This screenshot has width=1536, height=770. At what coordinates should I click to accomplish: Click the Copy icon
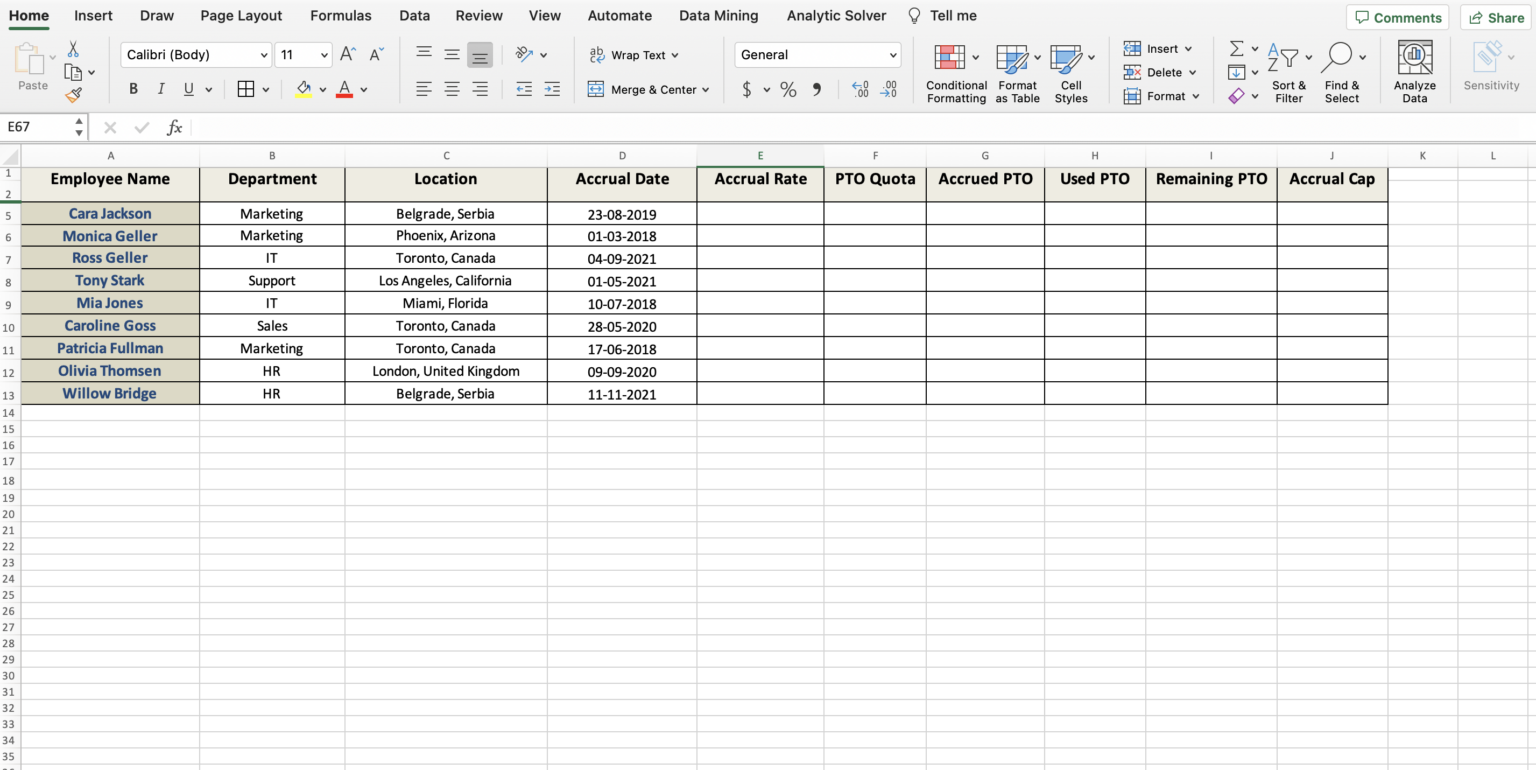pos(73,72)
